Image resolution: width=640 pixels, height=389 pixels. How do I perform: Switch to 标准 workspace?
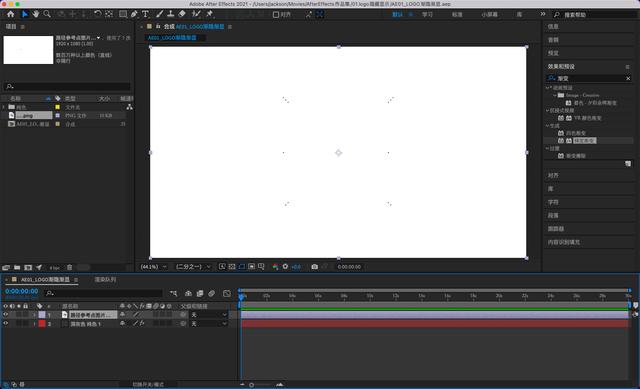457,15
